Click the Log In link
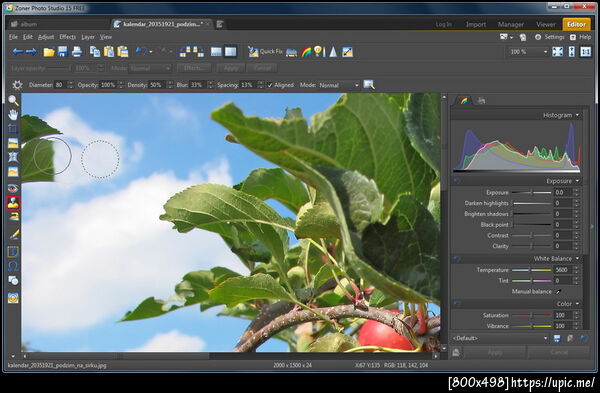600x393 pixels. (x=443, y=24)
